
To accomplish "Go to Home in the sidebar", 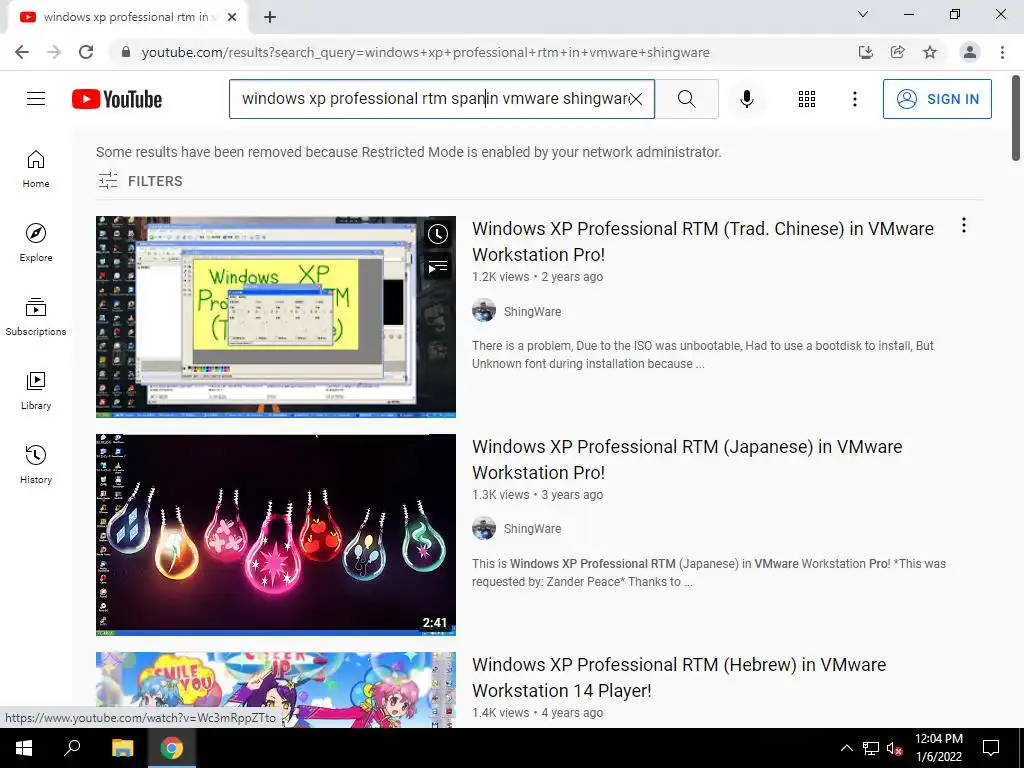I will click(x=36, y=168).
